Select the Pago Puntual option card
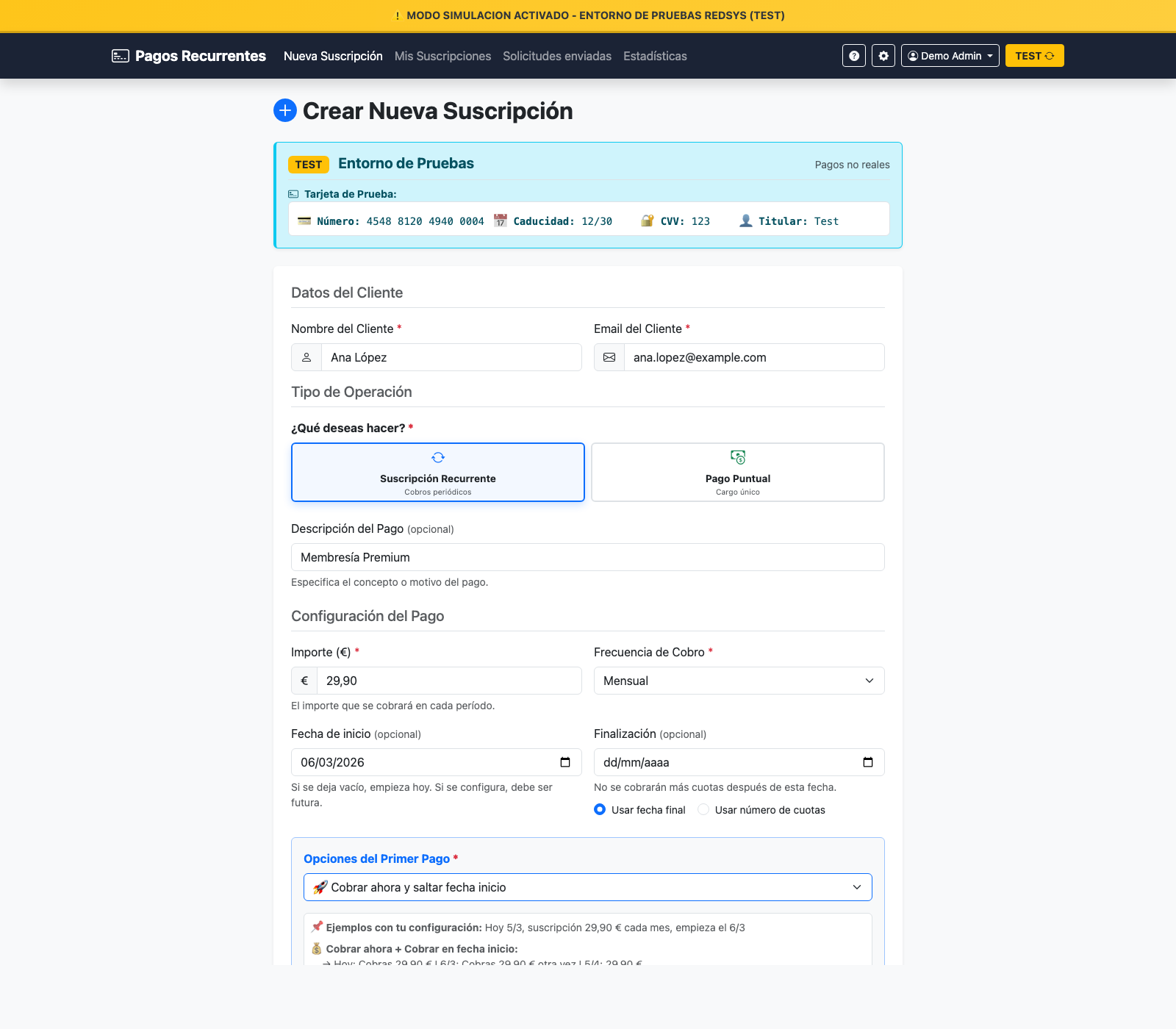1176x1029 pixels. point(738,472)
